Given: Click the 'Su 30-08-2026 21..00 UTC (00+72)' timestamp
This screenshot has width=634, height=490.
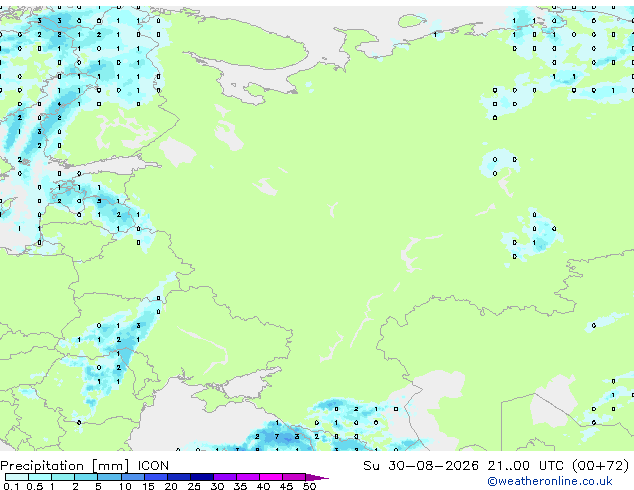Looking at the screenshot, I should 496,466.
